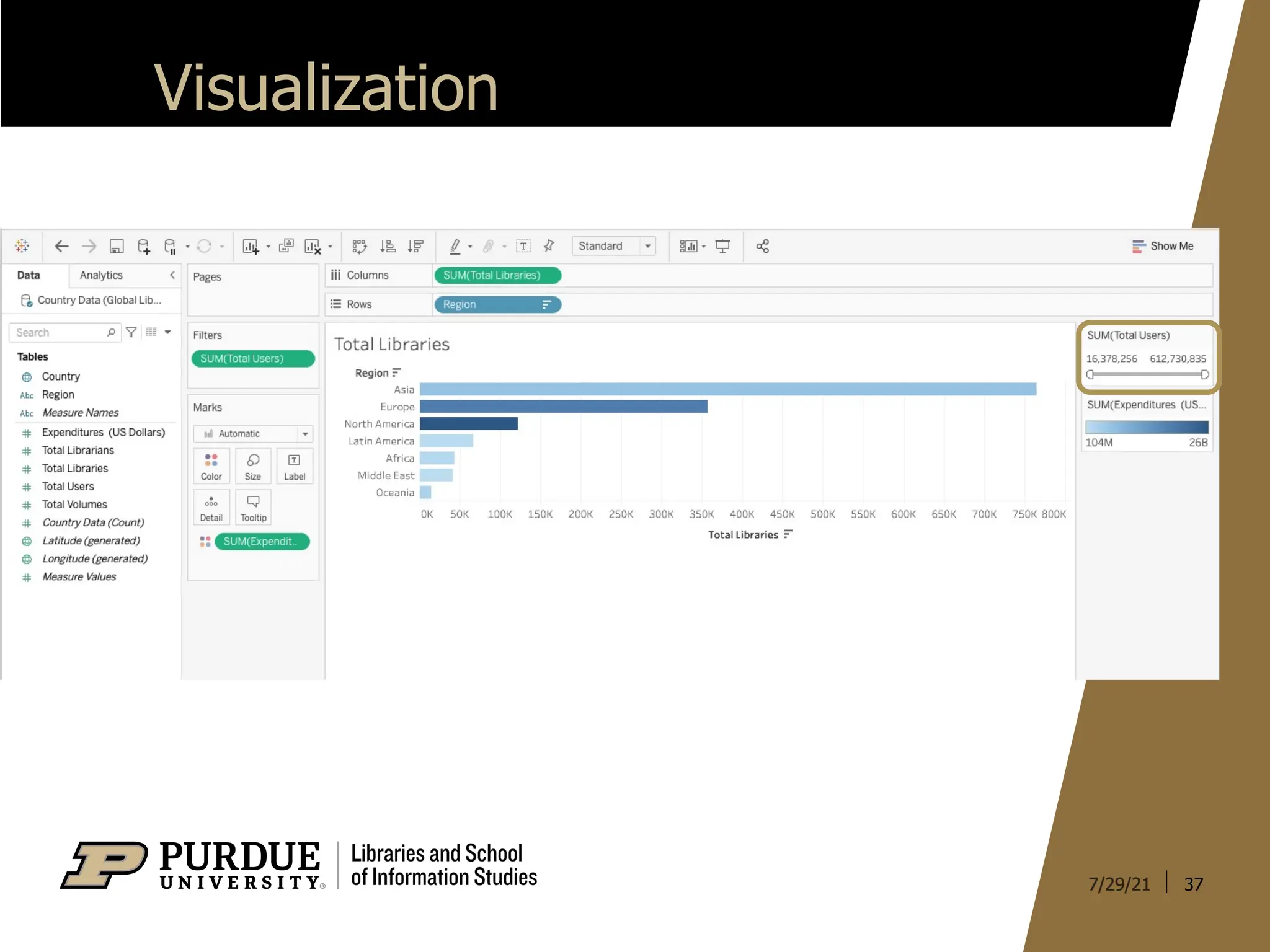Click the Expenditures color gradient legend

1147,427
